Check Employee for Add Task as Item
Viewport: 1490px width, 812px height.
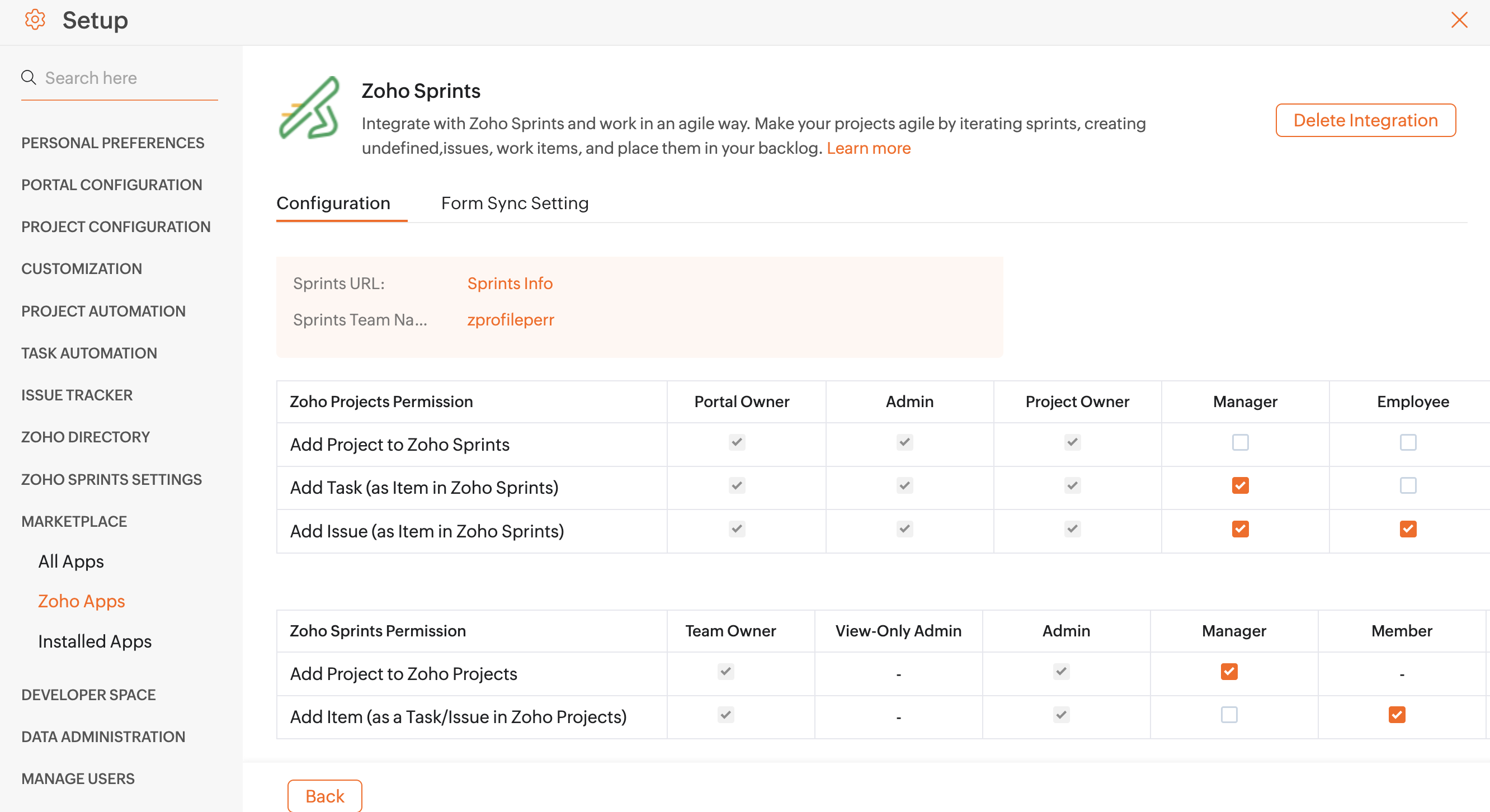coord(1408,486)
